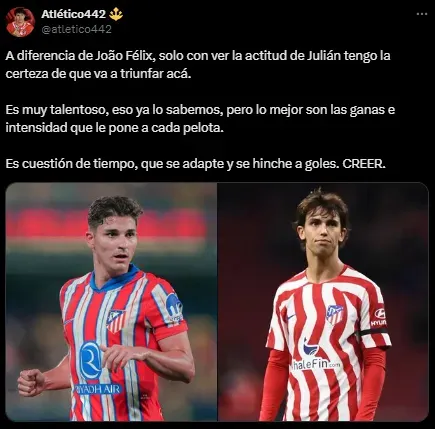Click the gold badge next to Atlético442
Viewport: 435px width, 429px height.
click(116, 14)
